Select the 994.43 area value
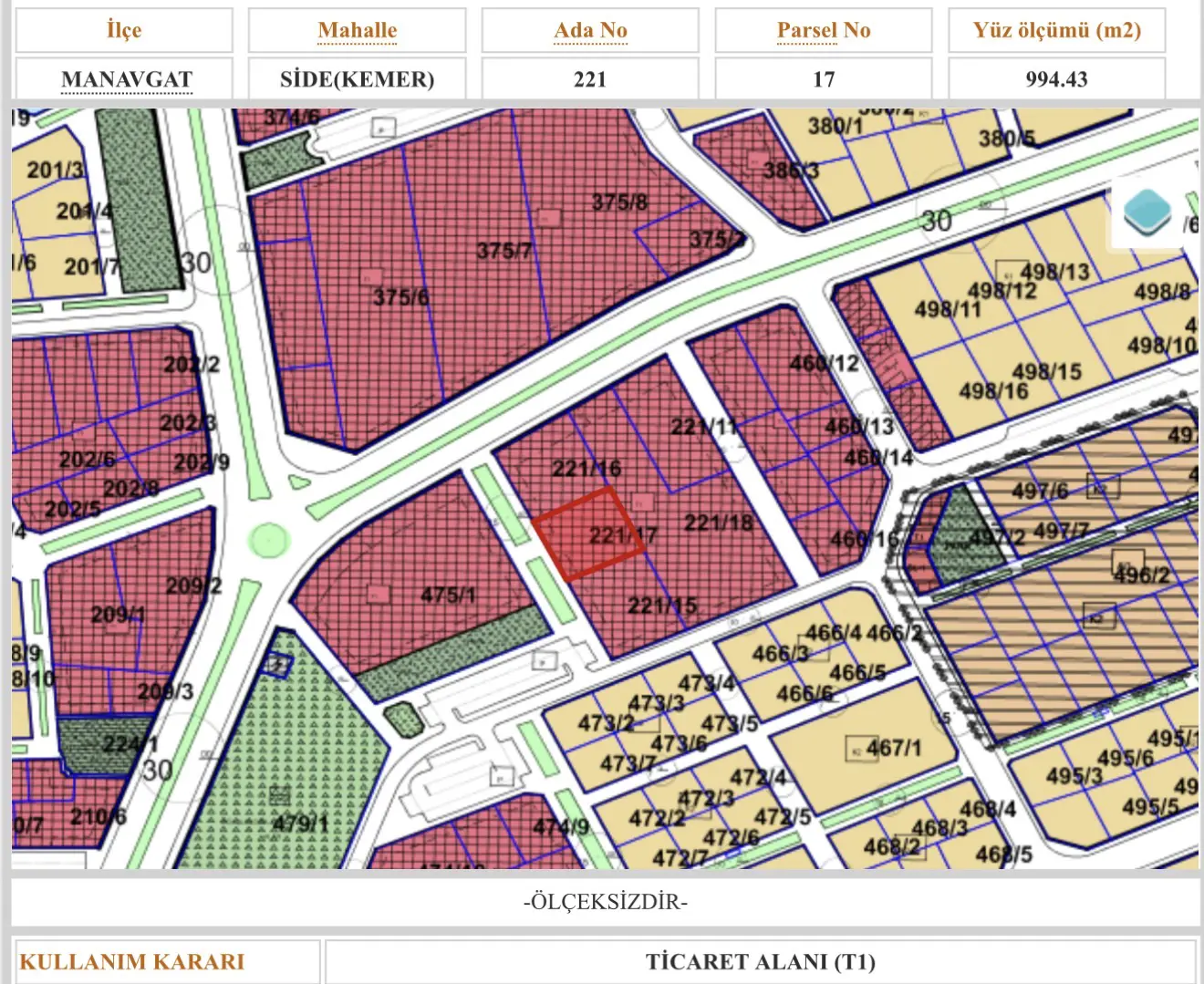The height and width of the screenshot is (984, 1204). tap(1056, 79)
